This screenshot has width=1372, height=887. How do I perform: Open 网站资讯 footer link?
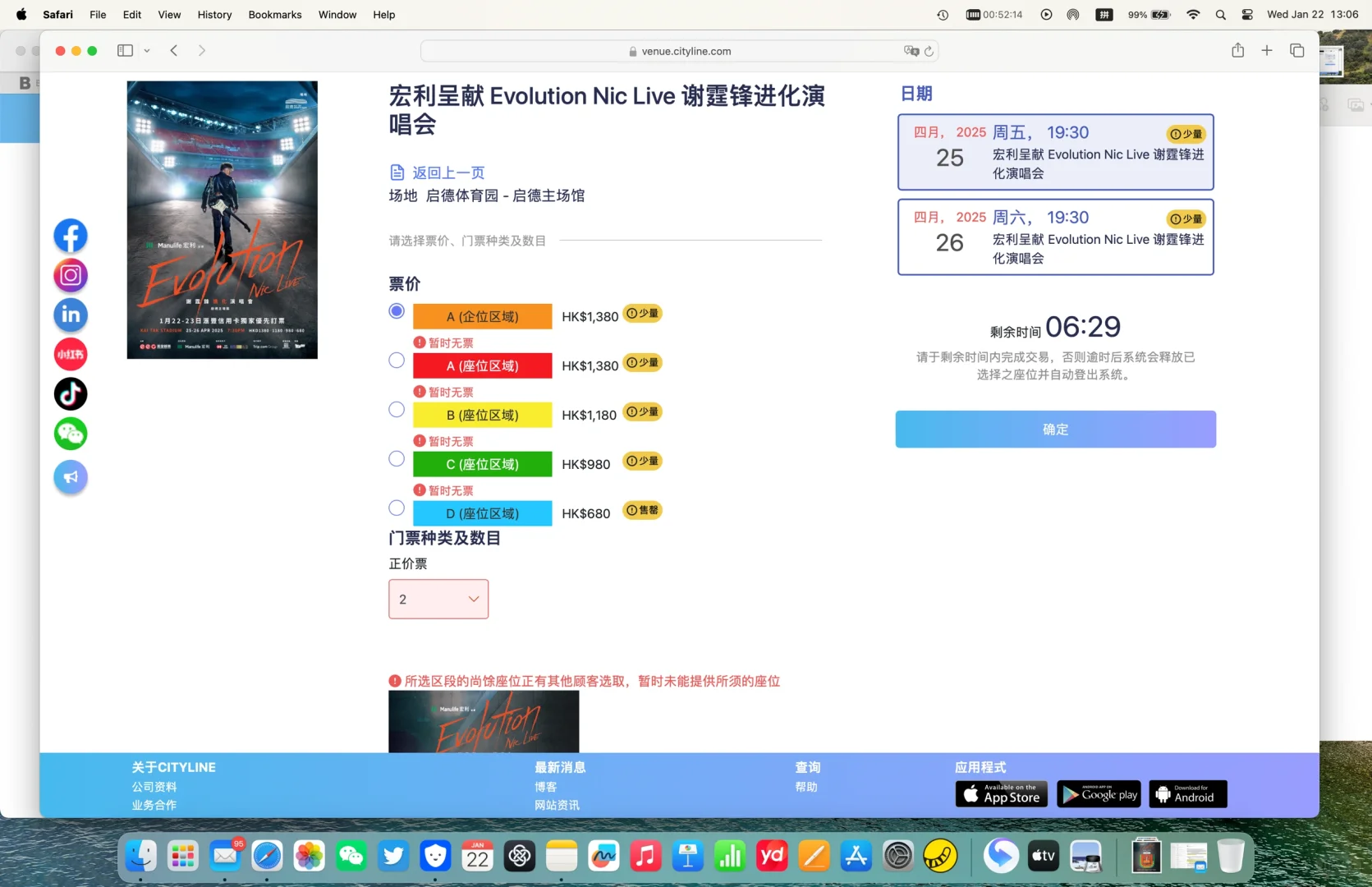(x=558, y=805)
